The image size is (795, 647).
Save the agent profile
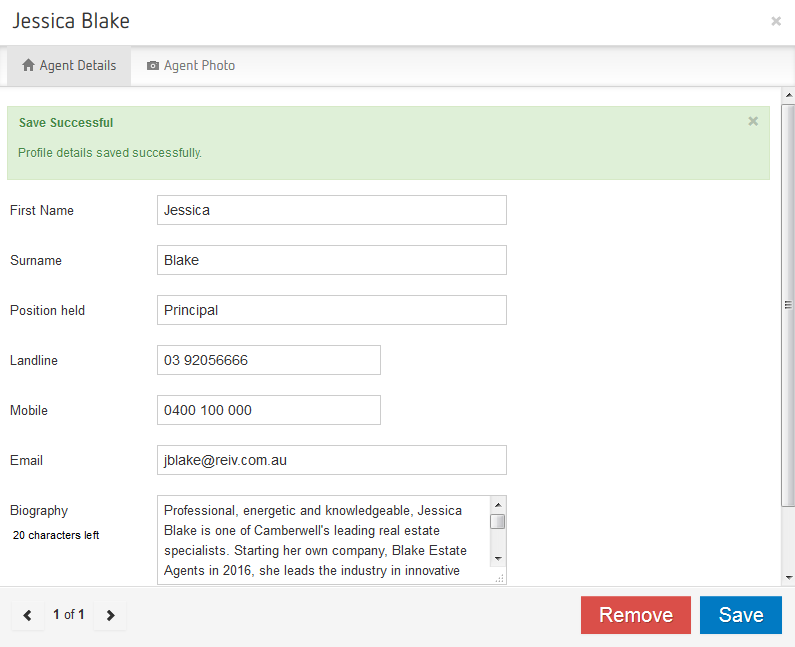coord(740,615)
